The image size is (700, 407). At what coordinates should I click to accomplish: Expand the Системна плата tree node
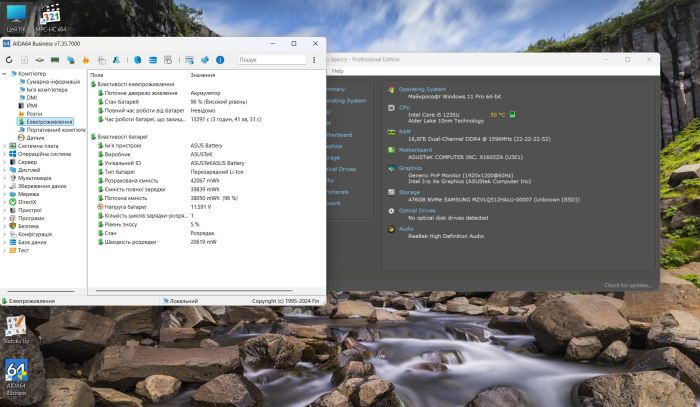(4, 146)
